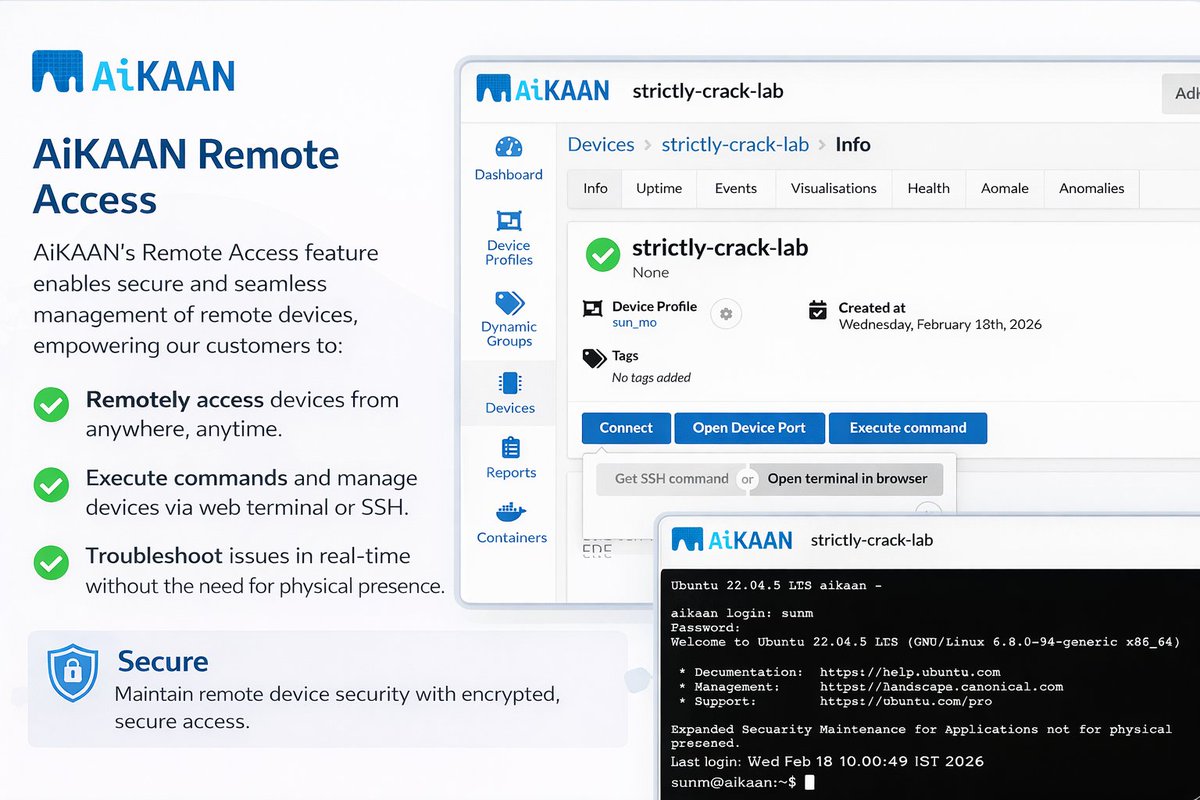This screenshot has height=800, width=1200.
Task: Click 'Wednesday, February 18th, 2026' date text
Action: tap(940, 325)
